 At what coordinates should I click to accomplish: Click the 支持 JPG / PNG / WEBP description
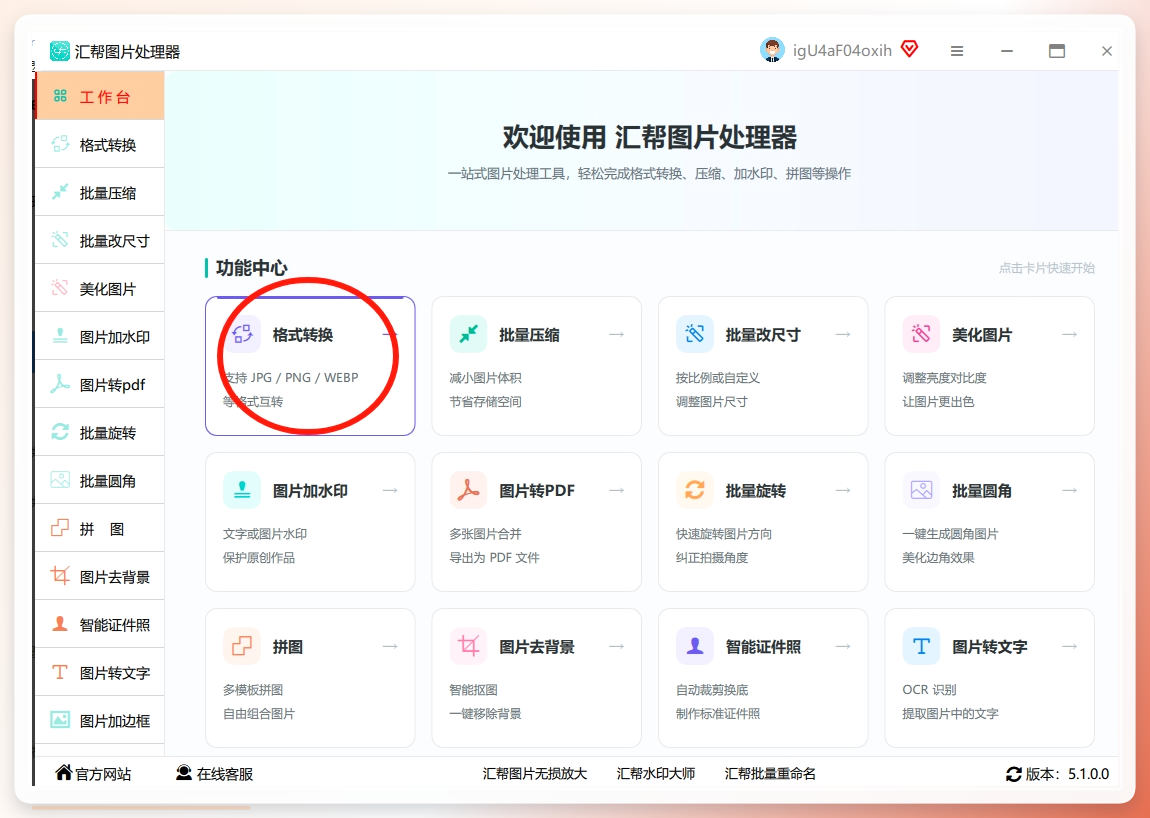point(291,378)
